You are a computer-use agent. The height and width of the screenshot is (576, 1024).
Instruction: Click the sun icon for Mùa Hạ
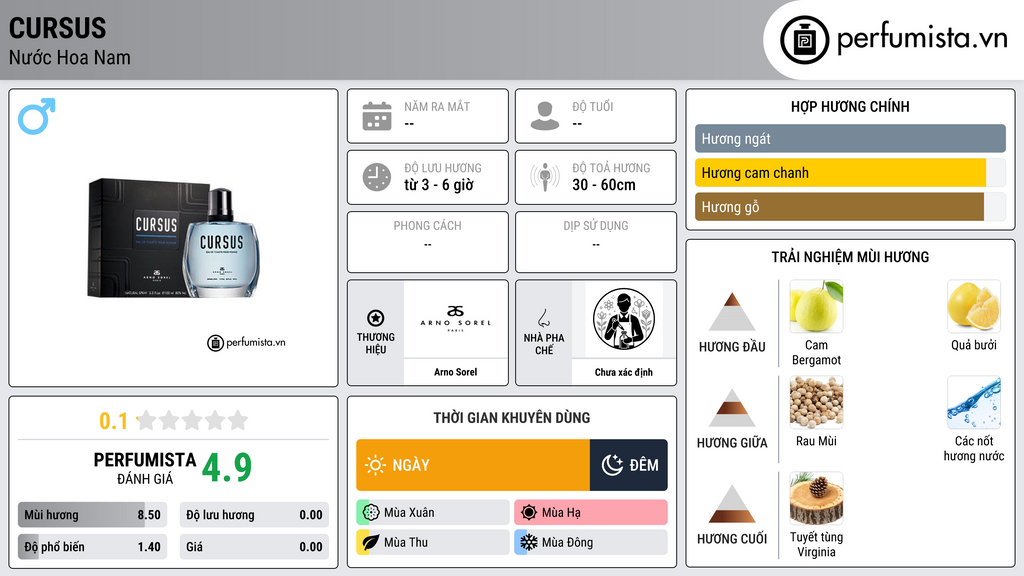coord(529,513)
